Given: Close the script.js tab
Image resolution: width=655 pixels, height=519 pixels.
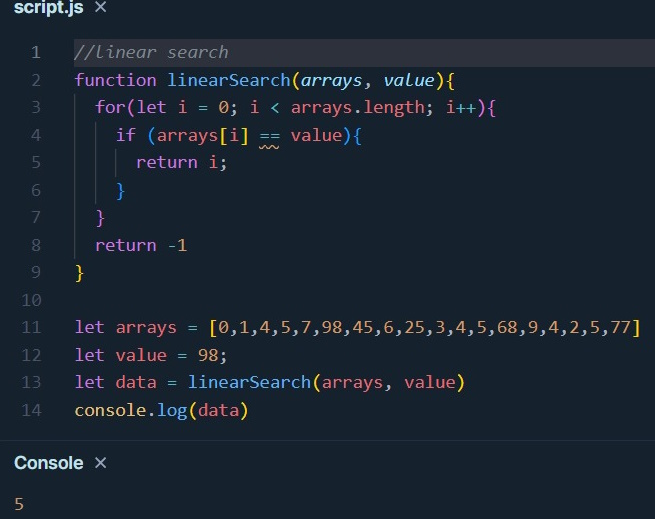Looking at the screenshot, I should coord(100,7).
